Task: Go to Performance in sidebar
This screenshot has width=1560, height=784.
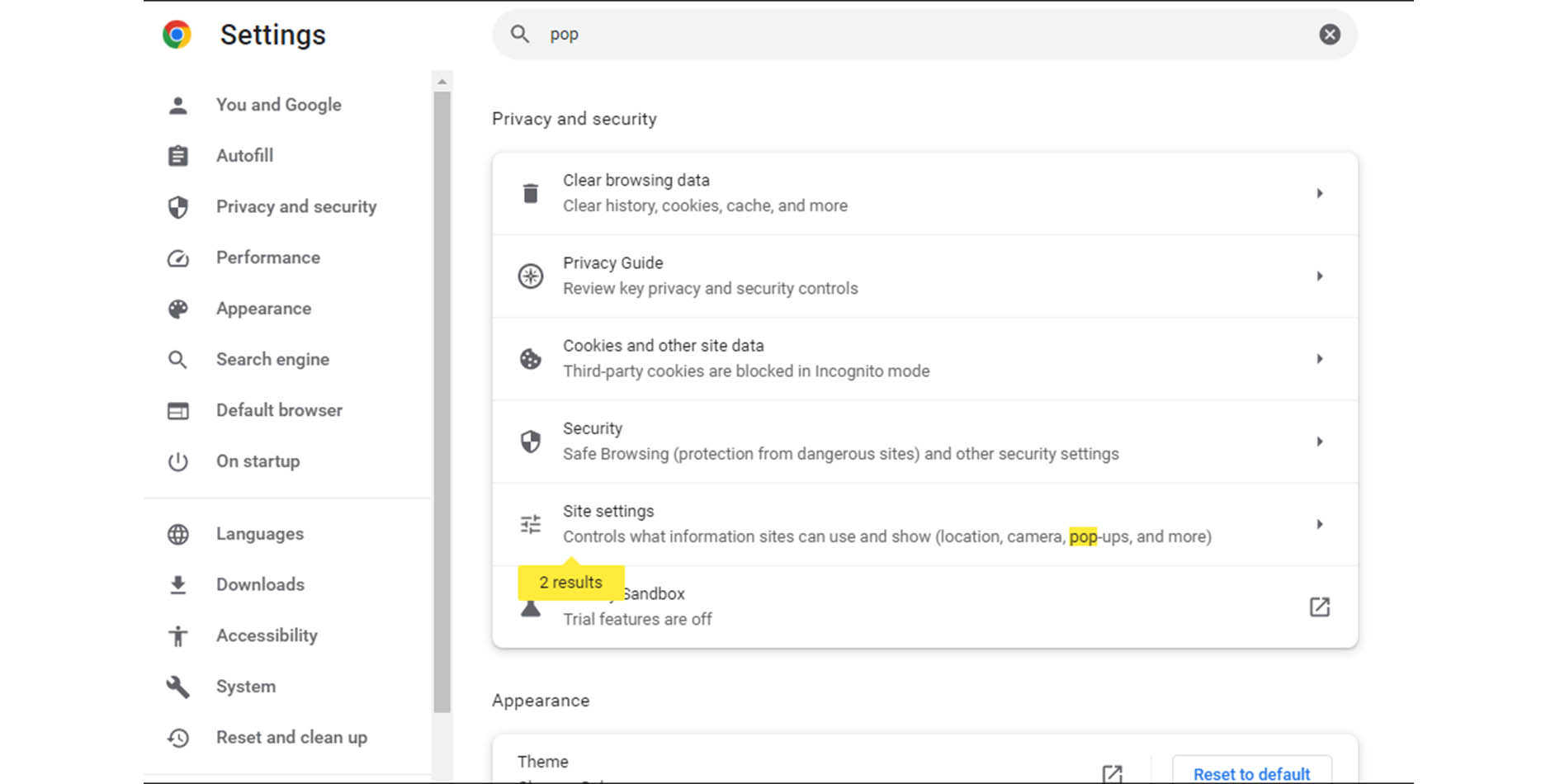Action: point(267,257)
